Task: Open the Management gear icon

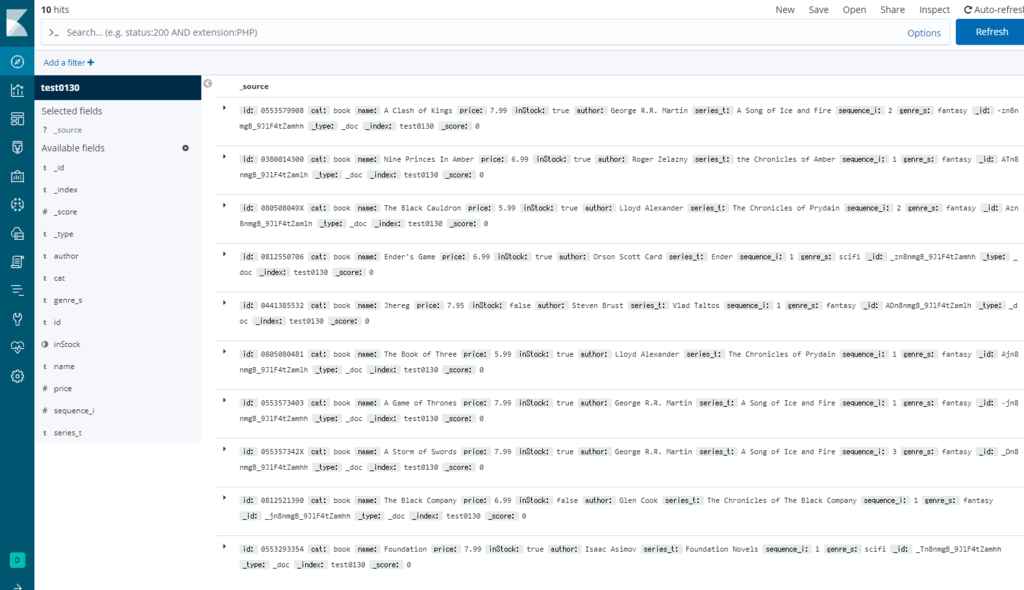Action: tap(17, 376)
